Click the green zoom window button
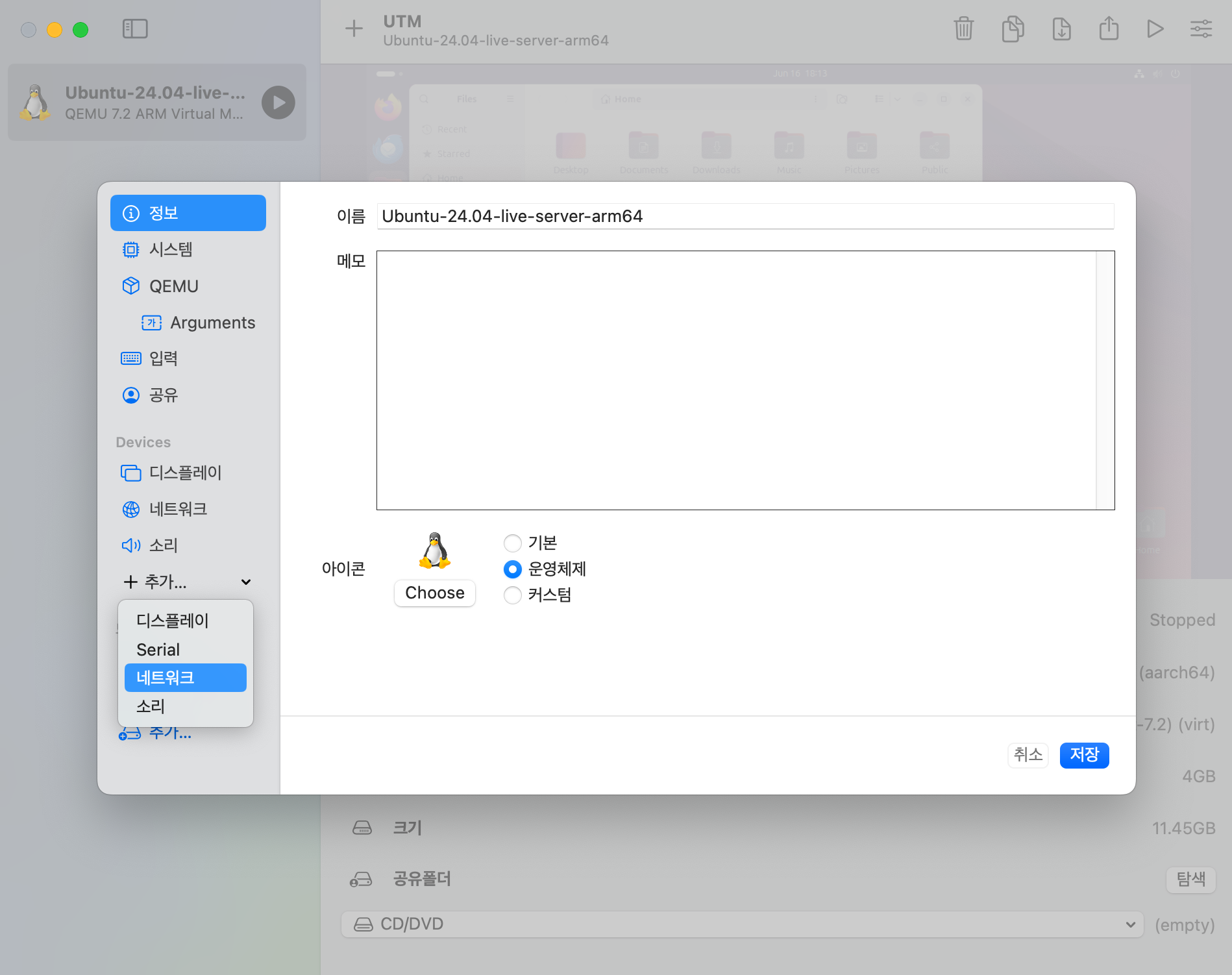The image size is (1232, 975). coord(80,30)
